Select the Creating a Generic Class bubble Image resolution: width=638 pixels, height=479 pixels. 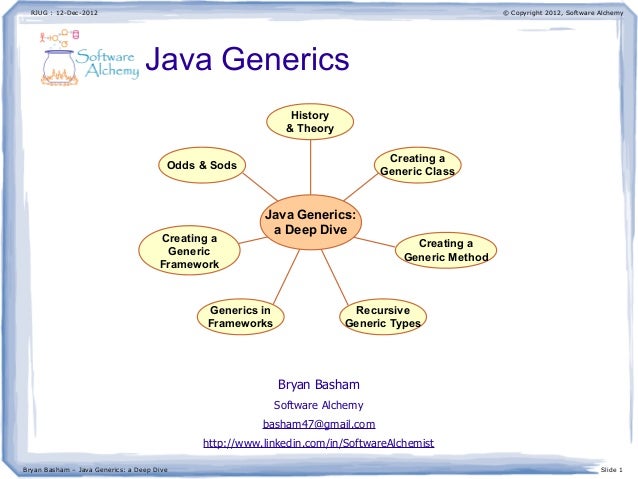(417, 165)
